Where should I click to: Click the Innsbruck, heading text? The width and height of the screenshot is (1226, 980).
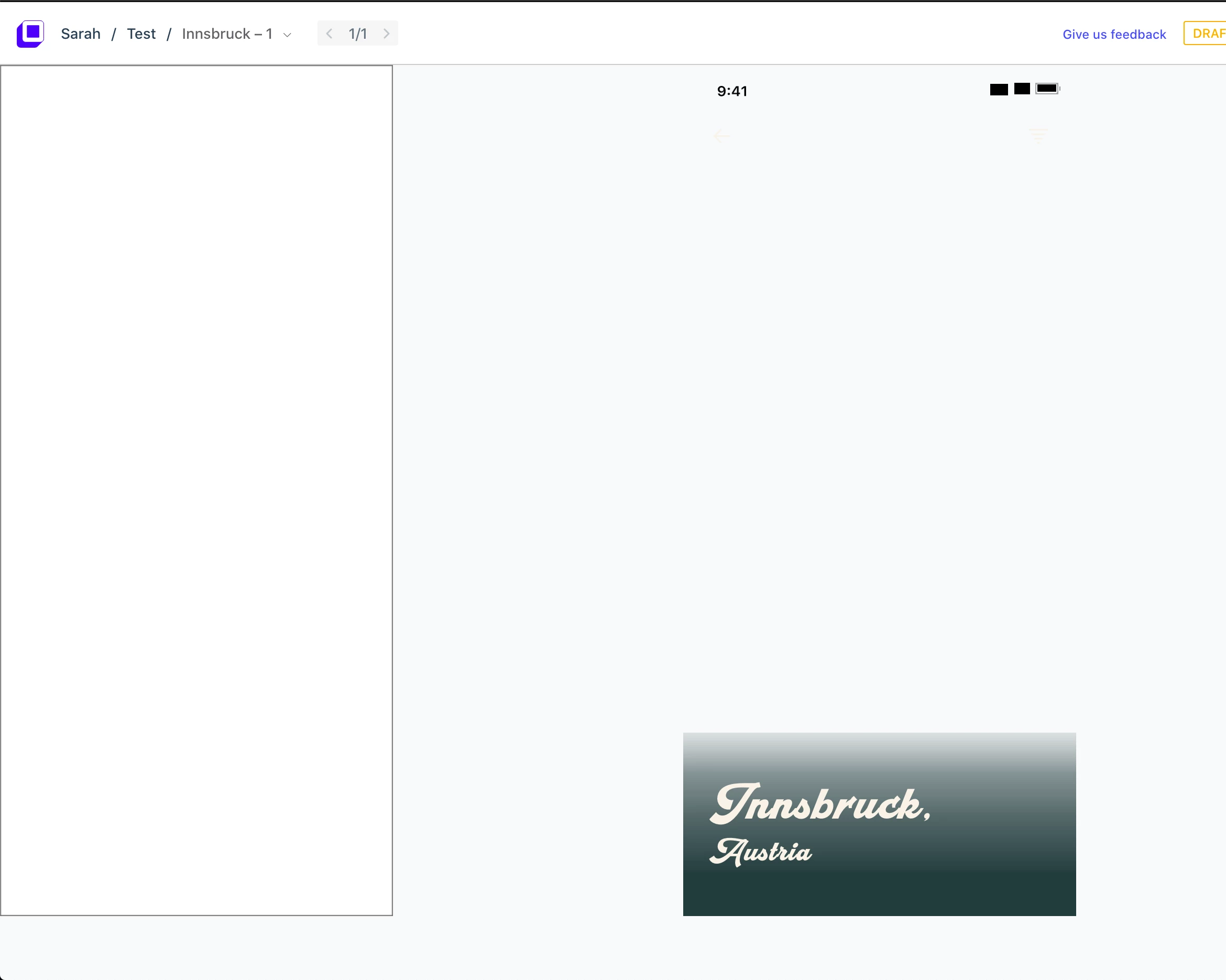[x=820, y=804]
